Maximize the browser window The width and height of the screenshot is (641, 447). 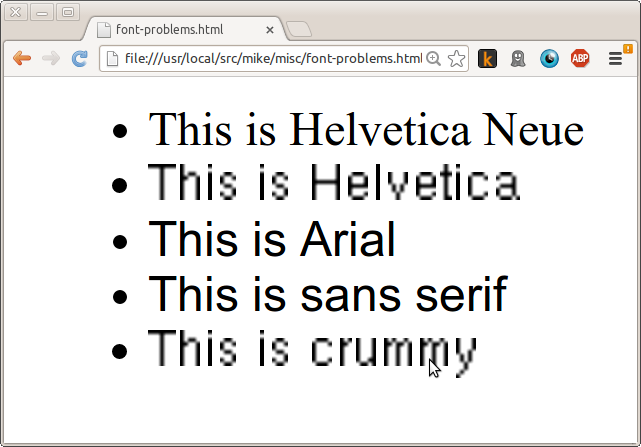pos(68,12)
